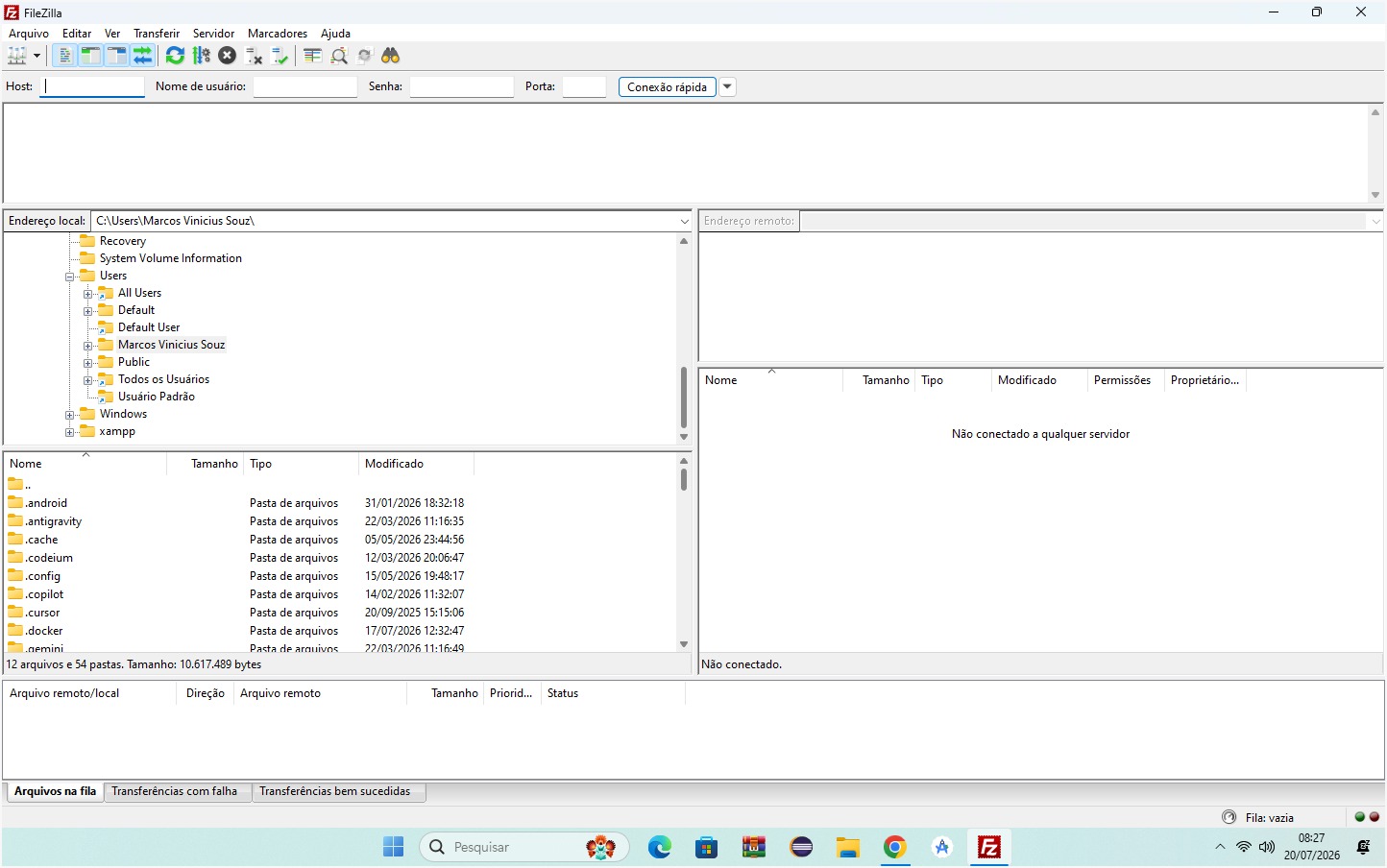The height and width of the screenshot is (868, 1387).
Task: Toggle the remote directory tree display
Action: (x=116, y=56)
